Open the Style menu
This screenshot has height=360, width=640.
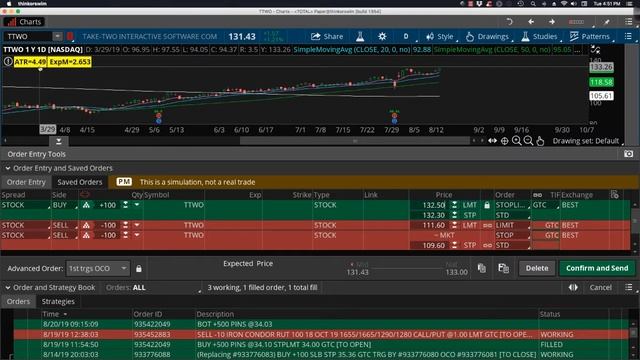click(x=440, y=36)
